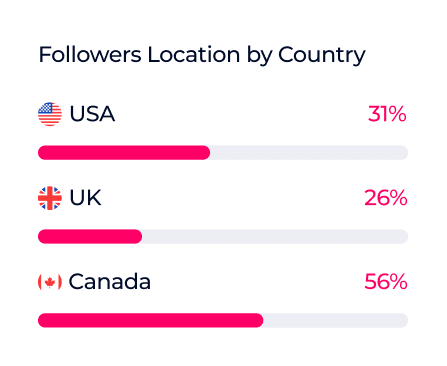Viewport: 447px width, 366px height.
Task: Click the 31% value for USA
Action: pos(387,114)
